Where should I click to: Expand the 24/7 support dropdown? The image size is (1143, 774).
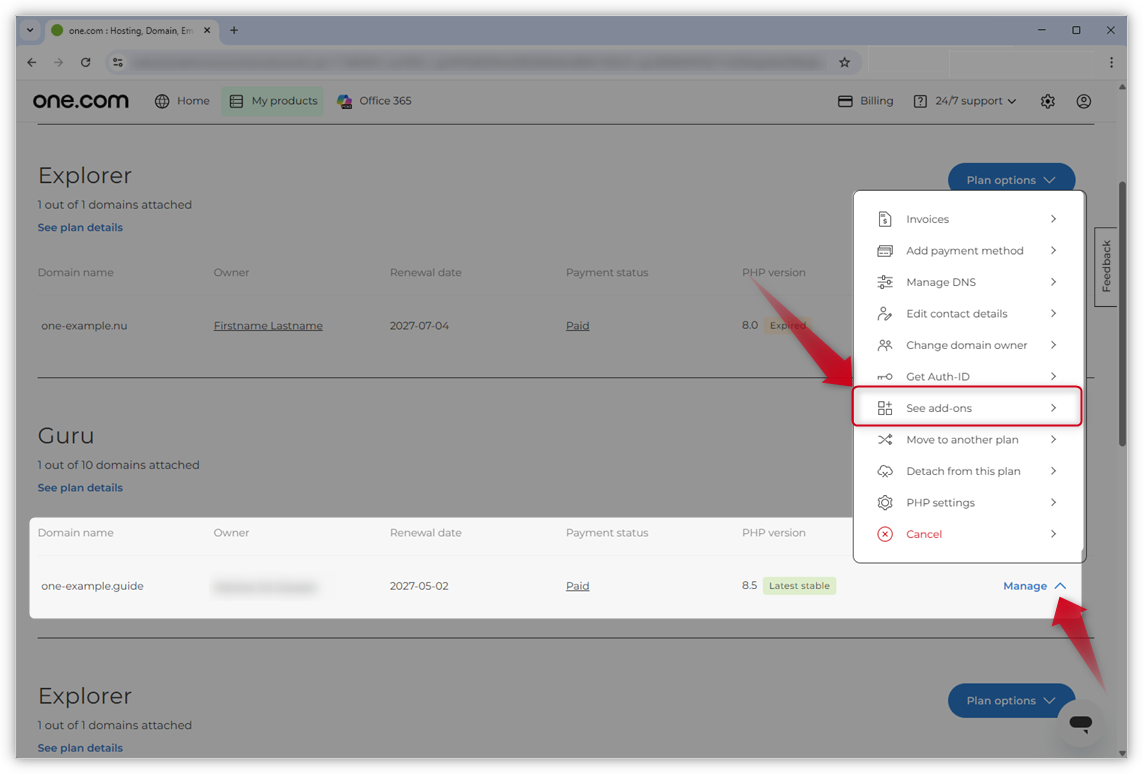pos(1012,101)
